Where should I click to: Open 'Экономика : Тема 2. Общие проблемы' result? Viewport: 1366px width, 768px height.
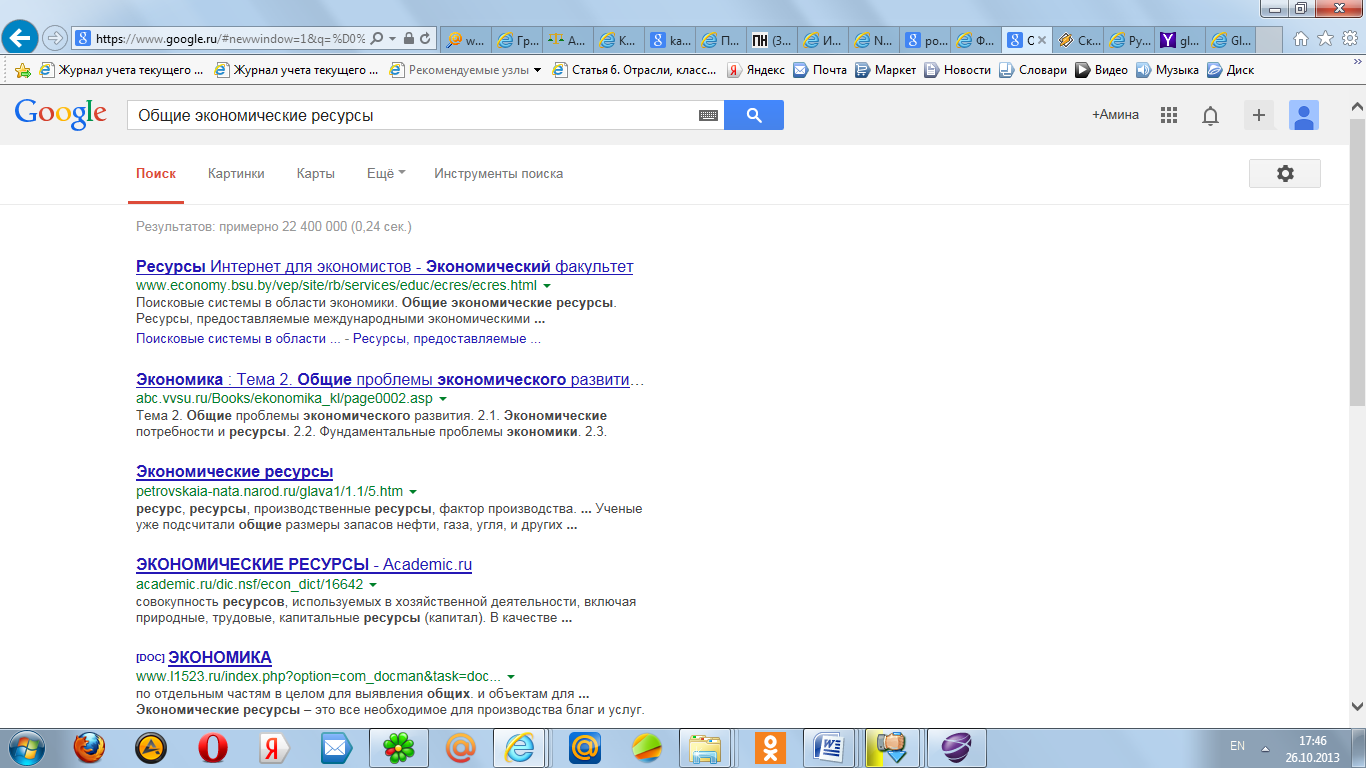pos(390,380)
